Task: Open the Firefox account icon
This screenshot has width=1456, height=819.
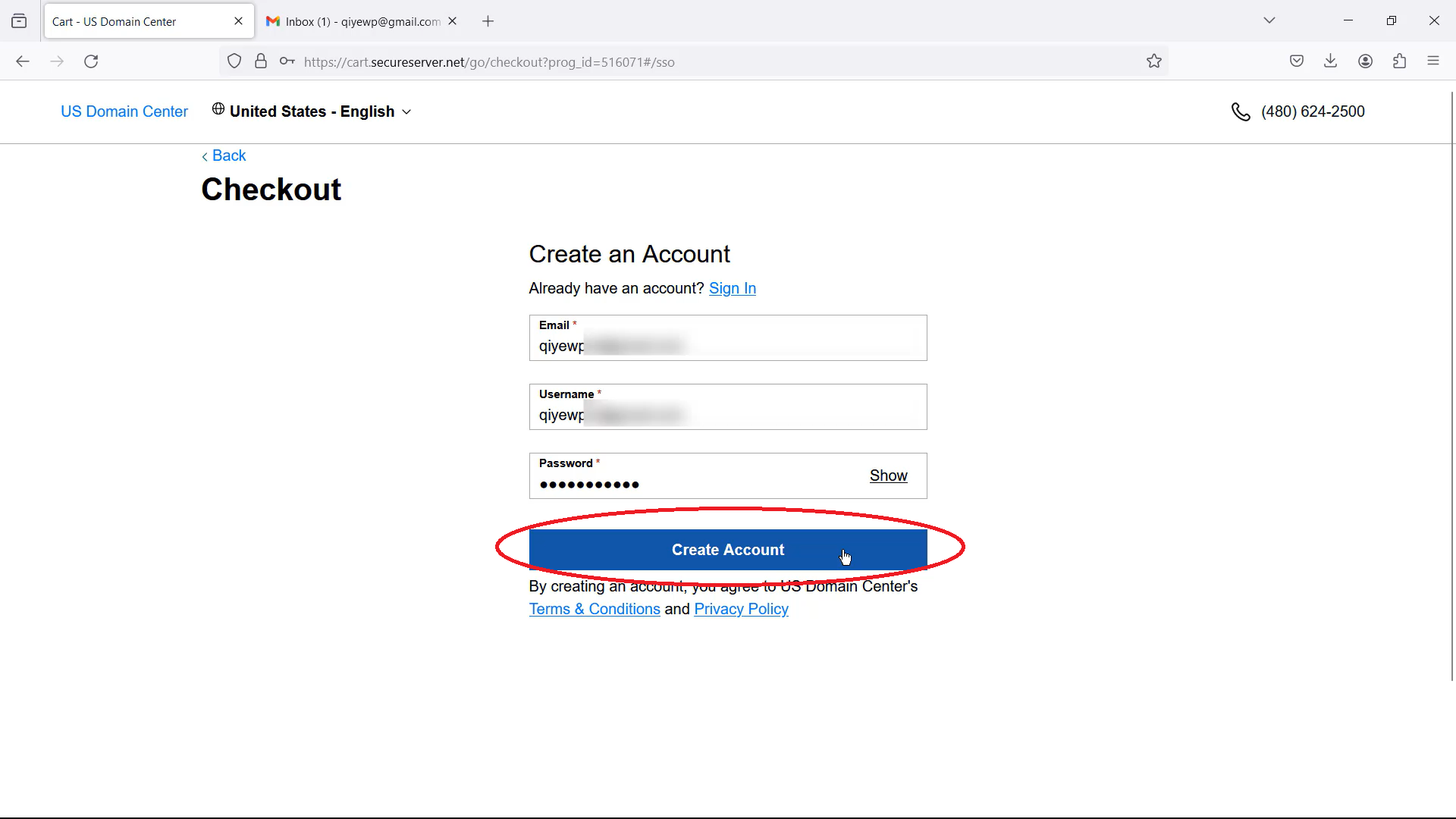Action: [x=1365, y=61]
